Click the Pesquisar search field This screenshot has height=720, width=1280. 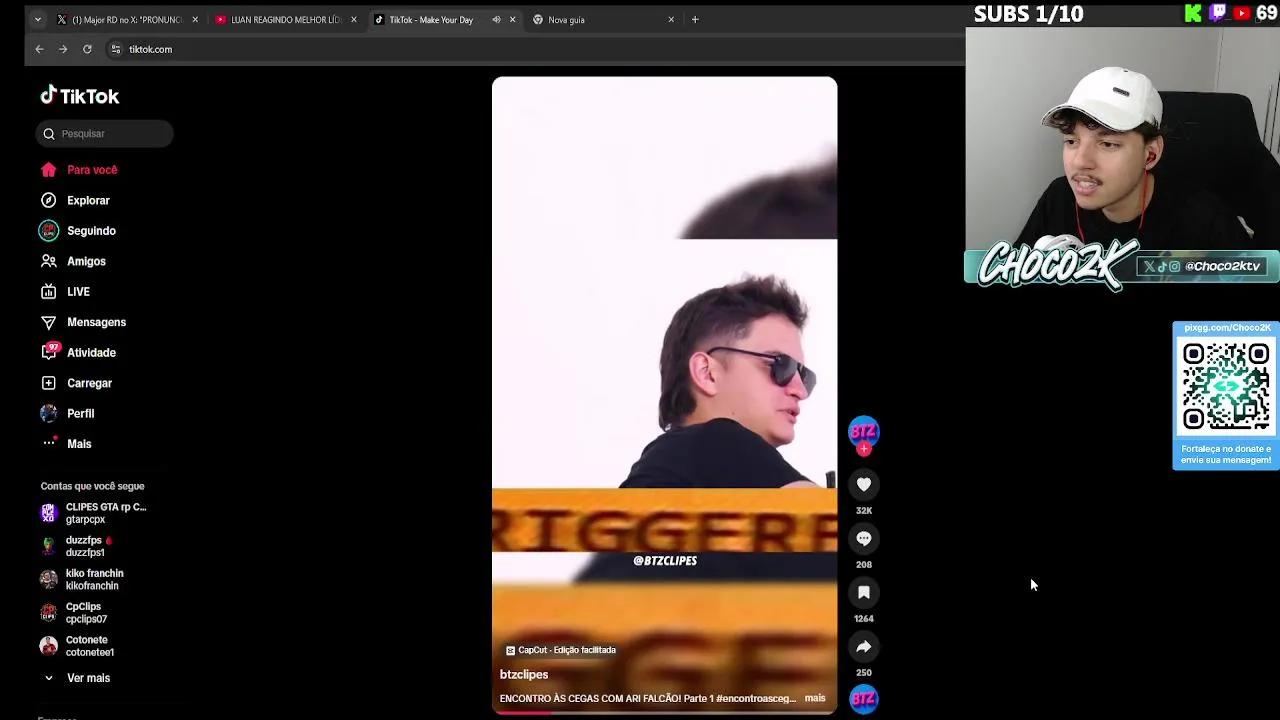click(105, 133)
